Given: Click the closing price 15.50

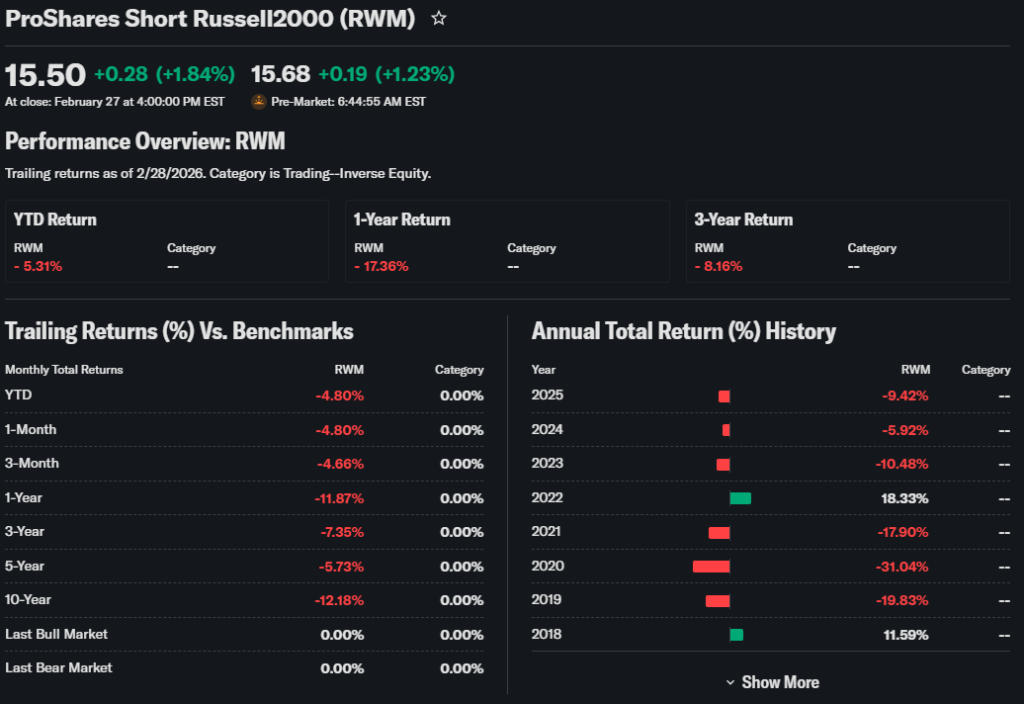Looking at the screenshot, I should pyautogui.click(x=45, y=75).
